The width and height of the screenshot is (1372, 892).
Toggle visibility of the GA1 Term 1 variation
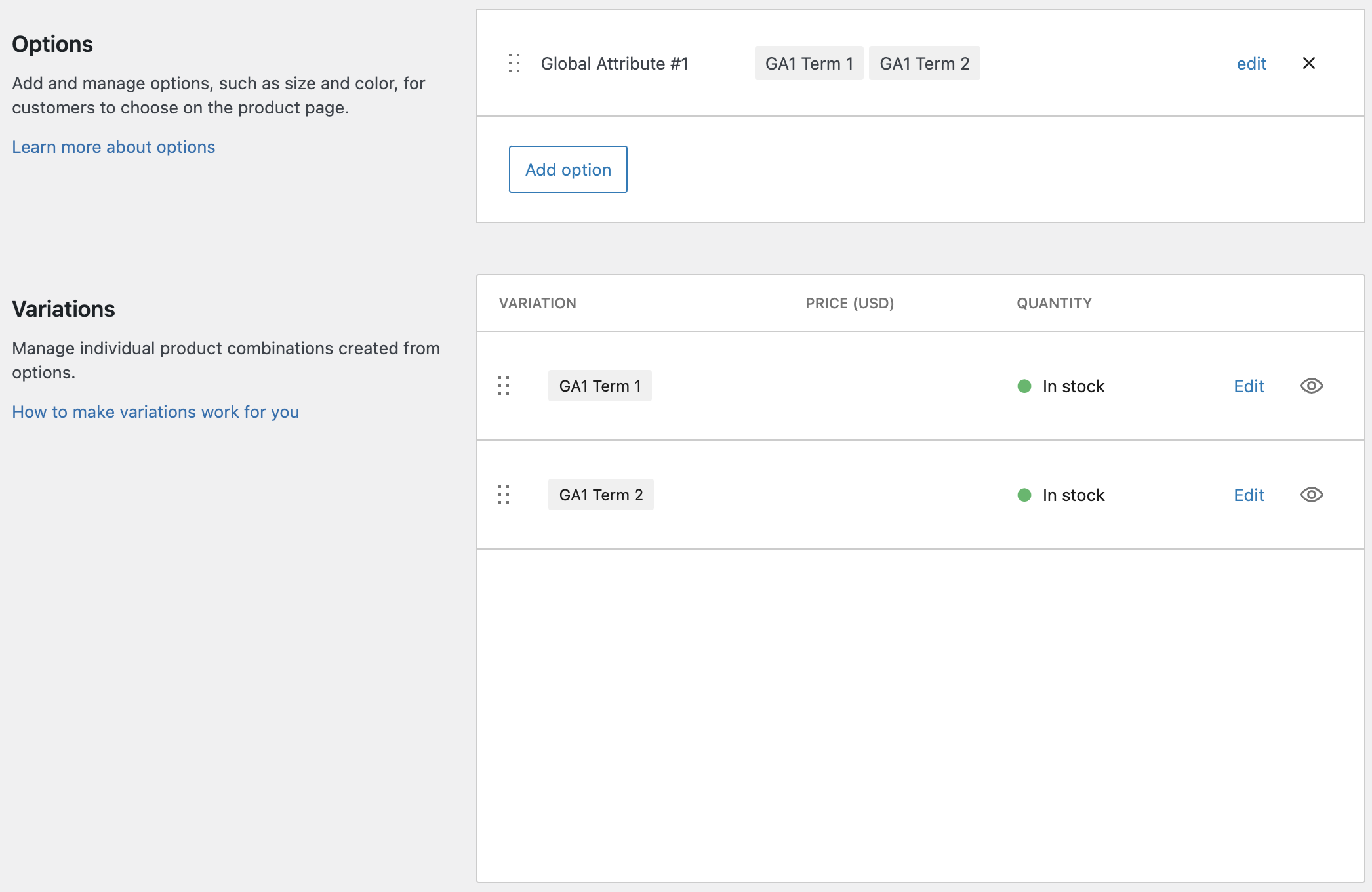tap(1312, 386)
